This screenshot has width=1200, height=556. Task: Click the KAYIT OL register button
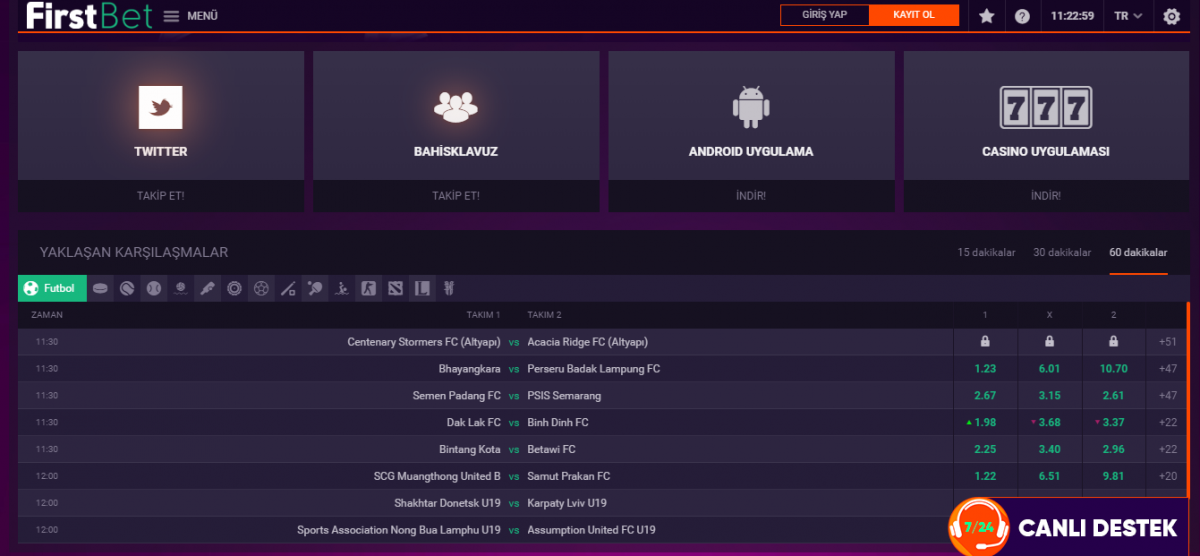[914, 15]
